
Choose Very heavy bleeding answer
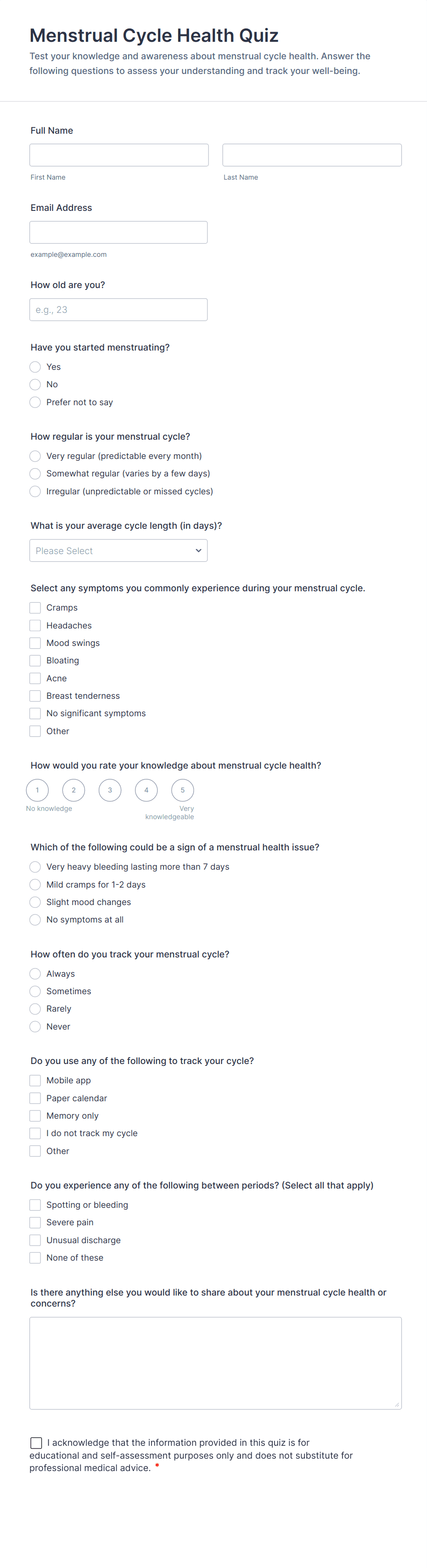[x=35, y=867]
